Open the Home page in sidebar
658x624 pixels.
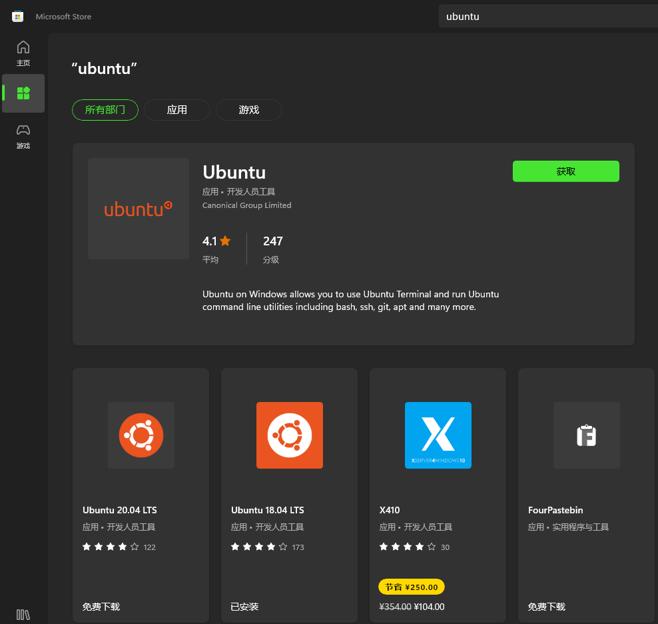pos(23,53)
